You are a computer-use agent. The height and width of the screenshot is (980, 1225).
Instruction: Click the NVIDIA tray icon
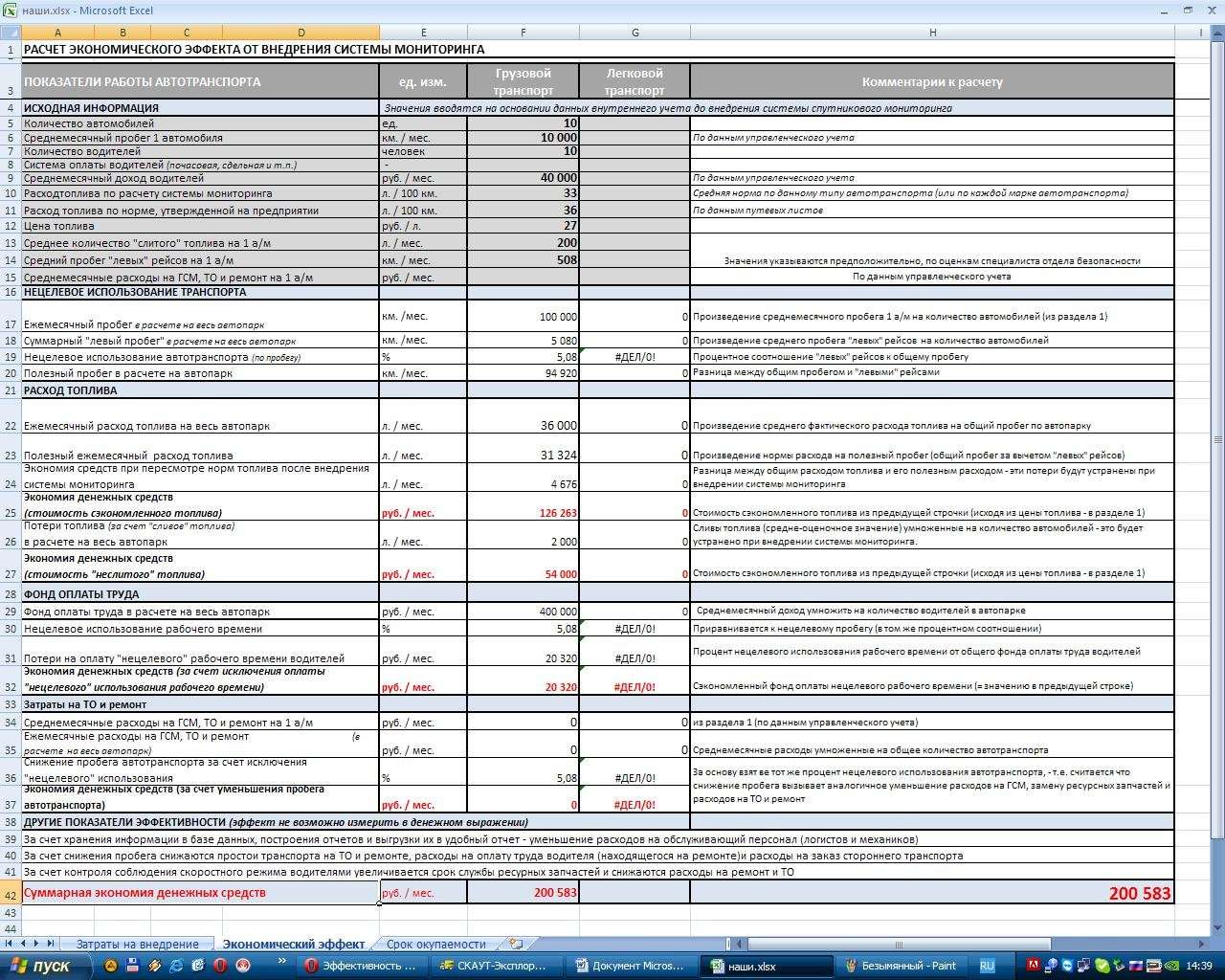pos(1169,966)
